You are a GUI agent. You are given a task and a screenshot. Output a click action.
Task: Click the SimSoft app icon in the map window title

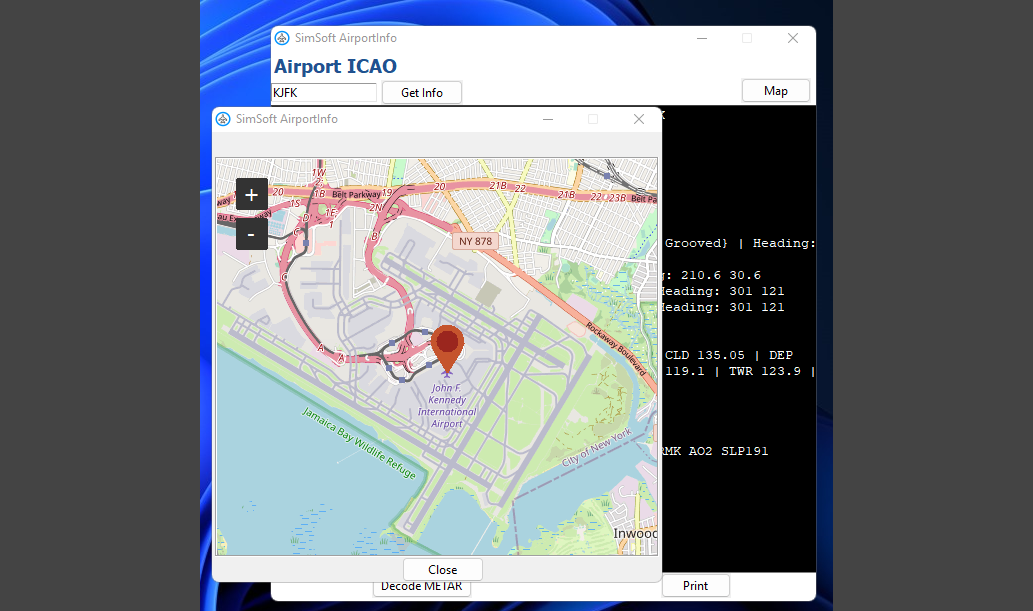223,119
